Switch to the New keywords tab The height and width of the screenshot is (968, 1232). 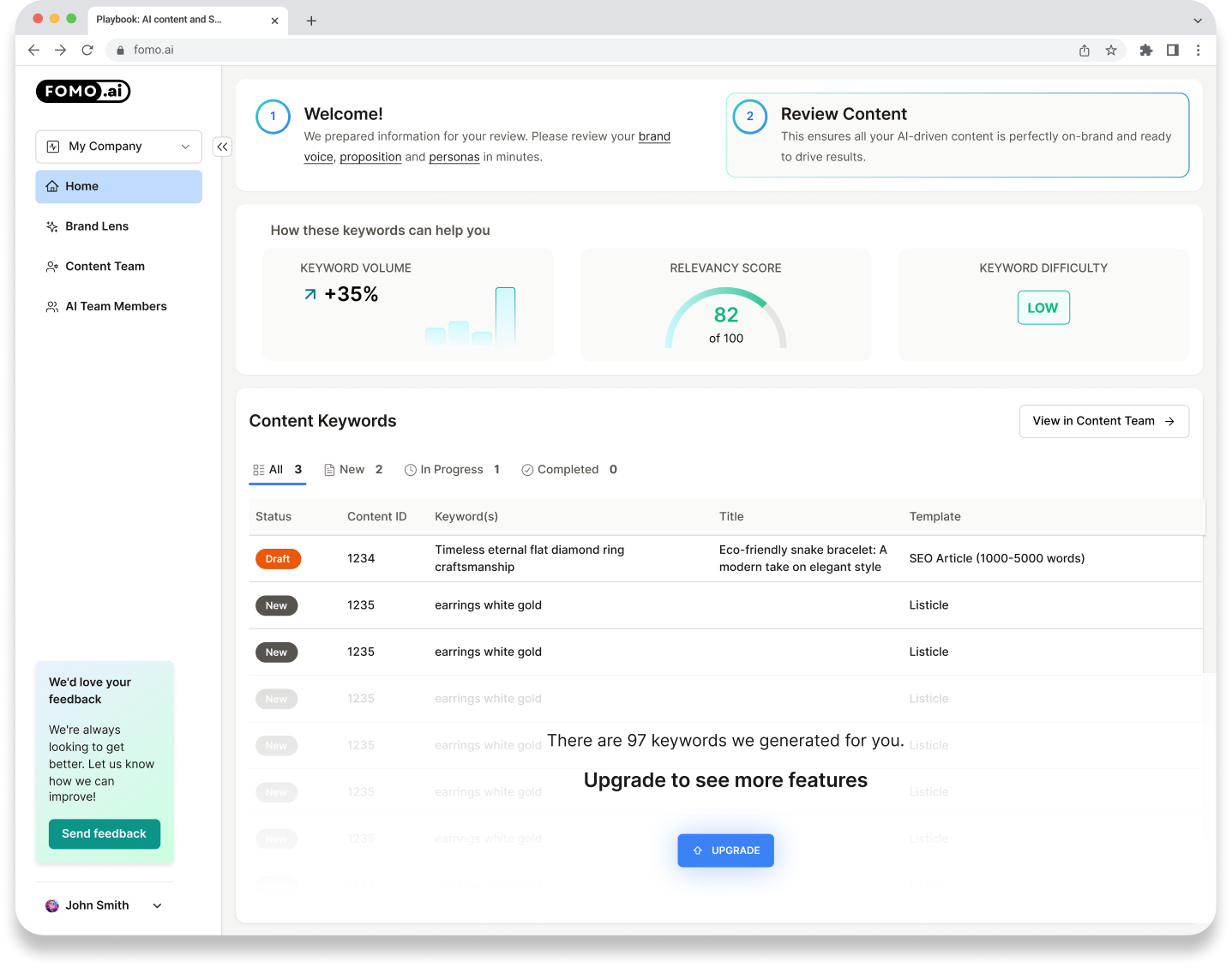(x=352, y=469)
